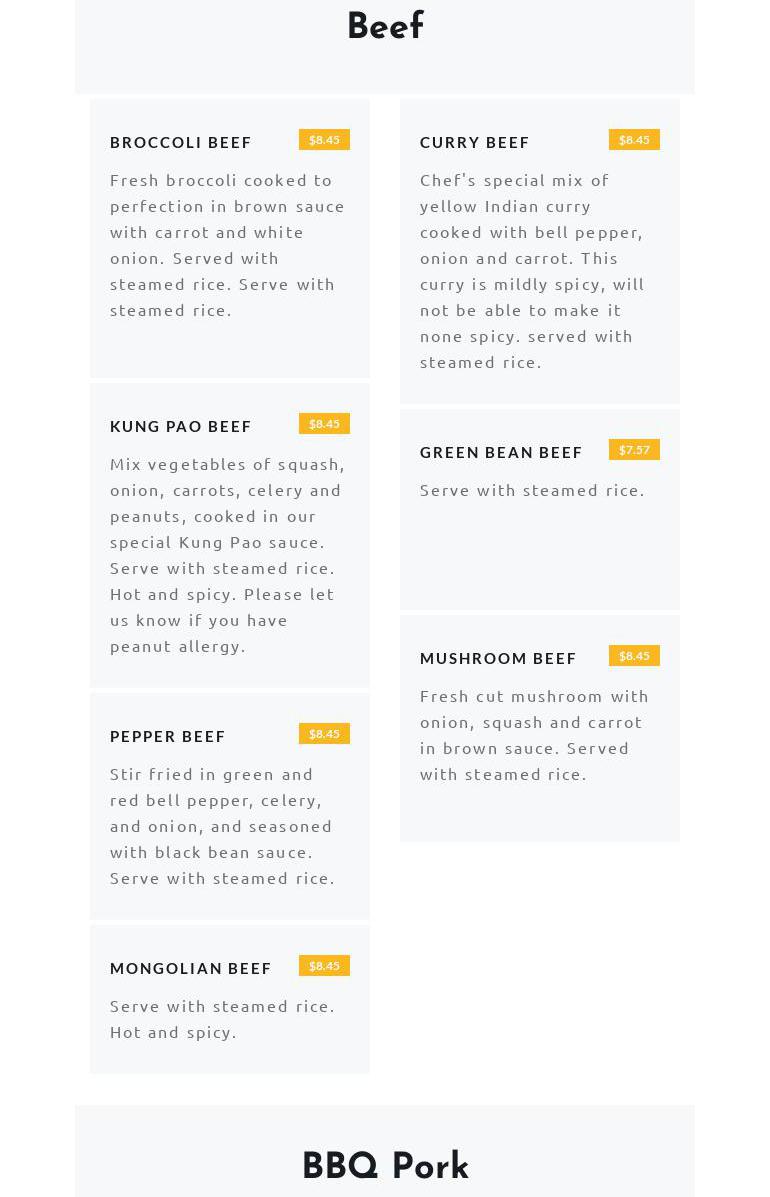Open the Green Bean Beef title

501,452
